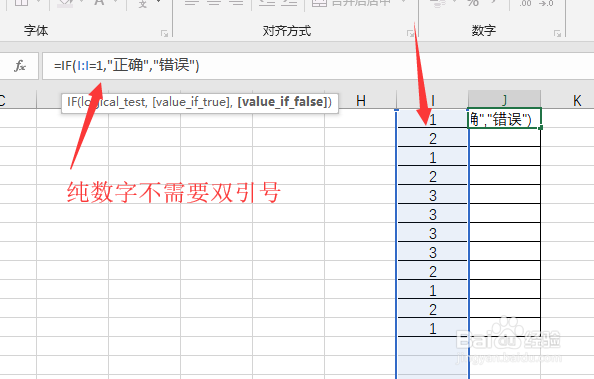
Task: Select column I by its header
Action: (x=432, y=100)
